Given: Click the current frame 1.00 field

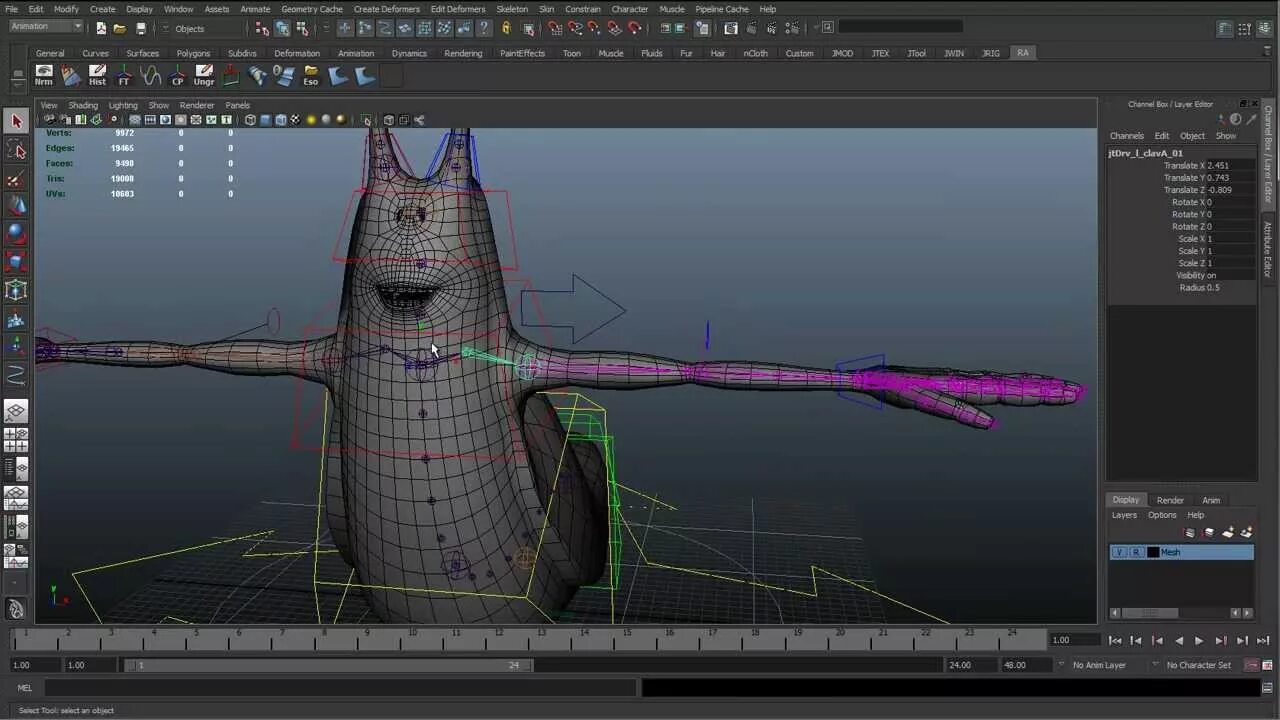Looking at the screenshot, I should click(x=1073, y=640).
